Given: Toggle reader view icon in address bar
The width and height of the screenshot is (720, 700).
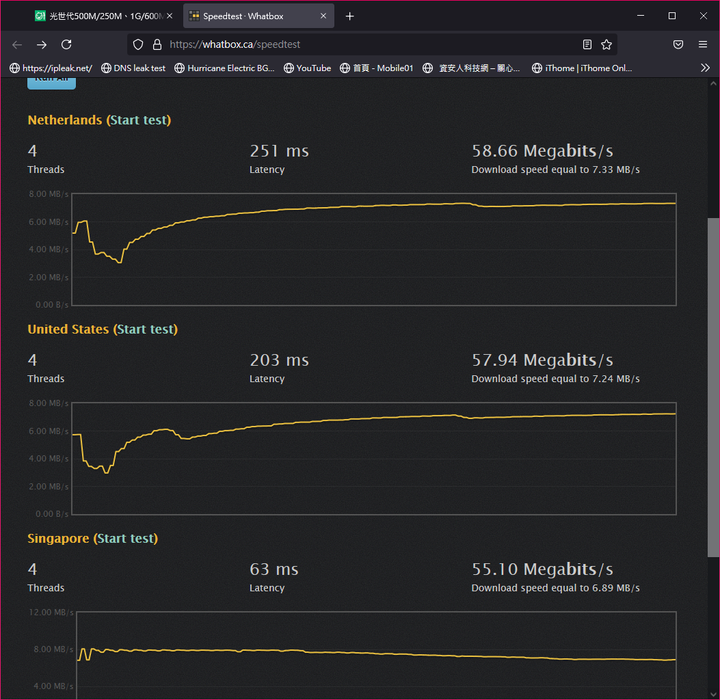Looking at the screenshot, I should [x=587, y=45].
